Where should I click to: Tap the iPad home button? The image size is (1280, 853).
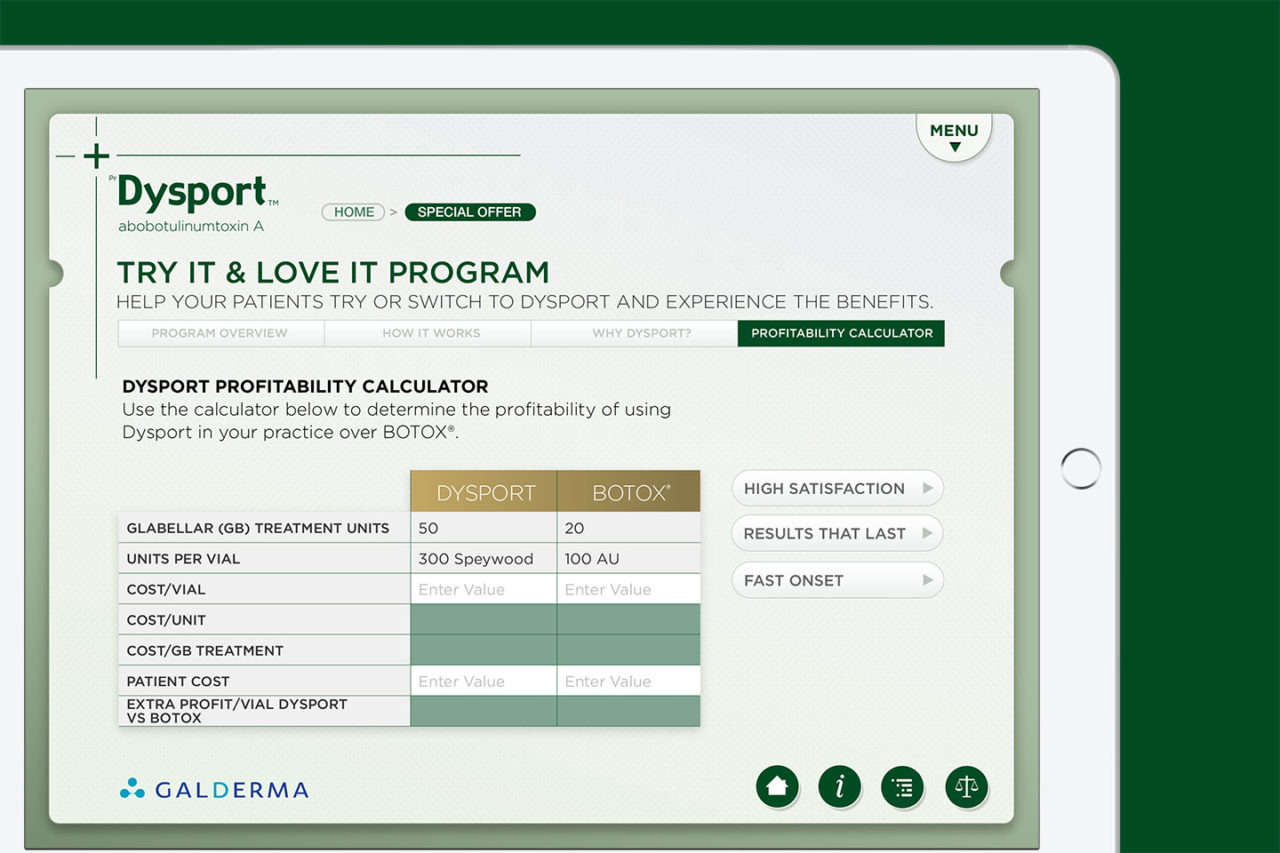coord(1081,468)
